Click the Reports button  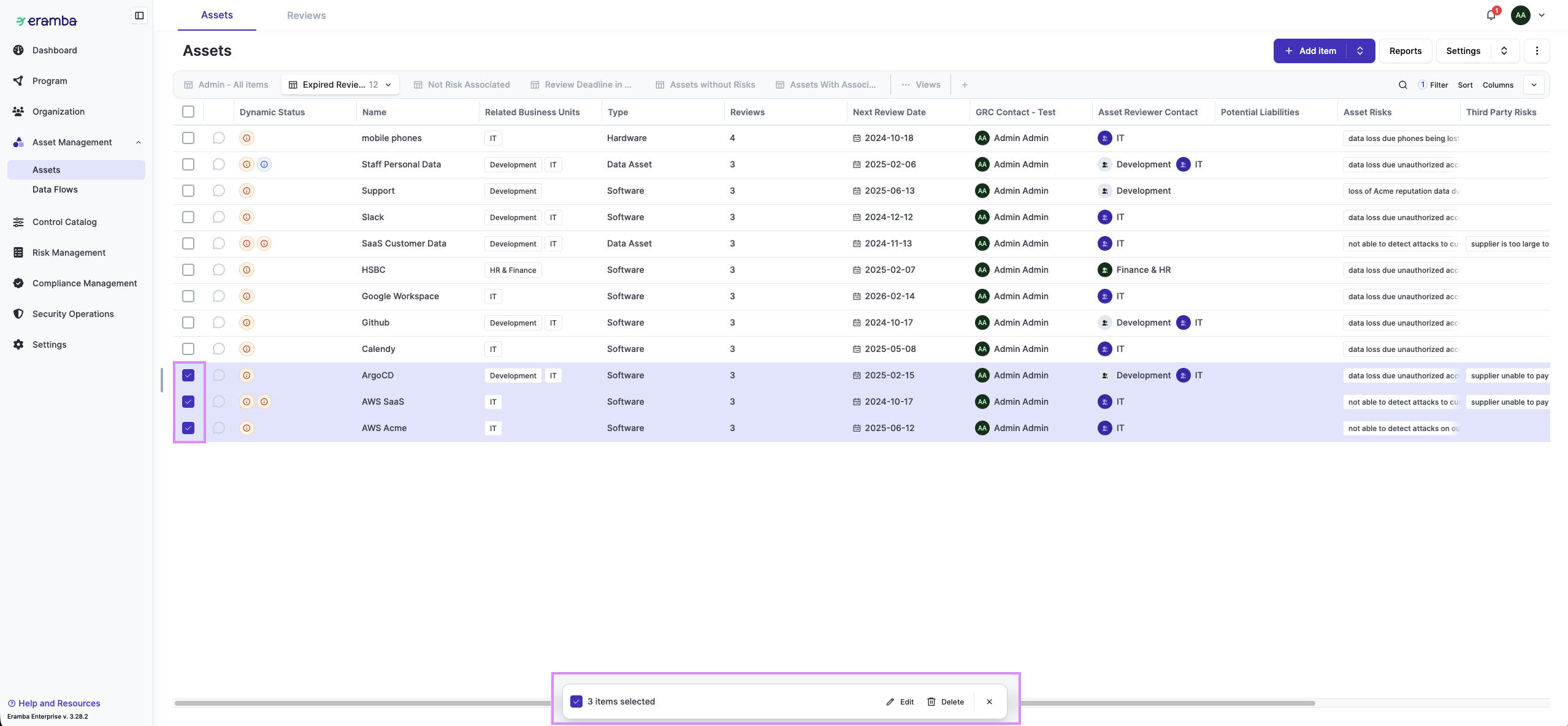click(1405, 51)
